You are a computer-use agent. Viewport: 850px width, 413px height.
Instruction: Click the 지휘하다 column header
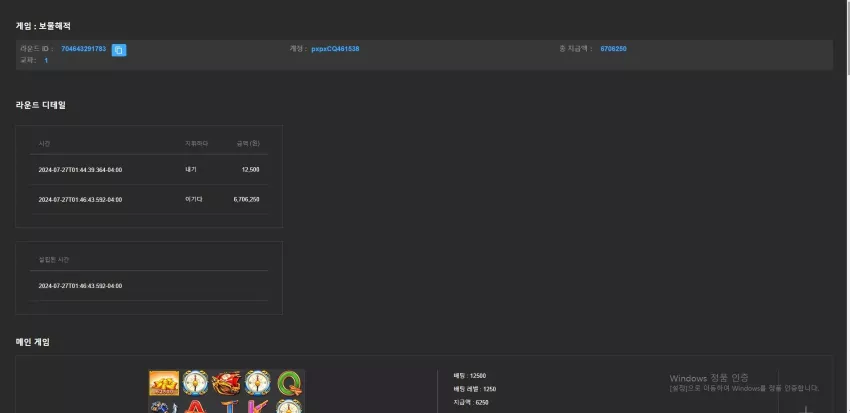196,144
